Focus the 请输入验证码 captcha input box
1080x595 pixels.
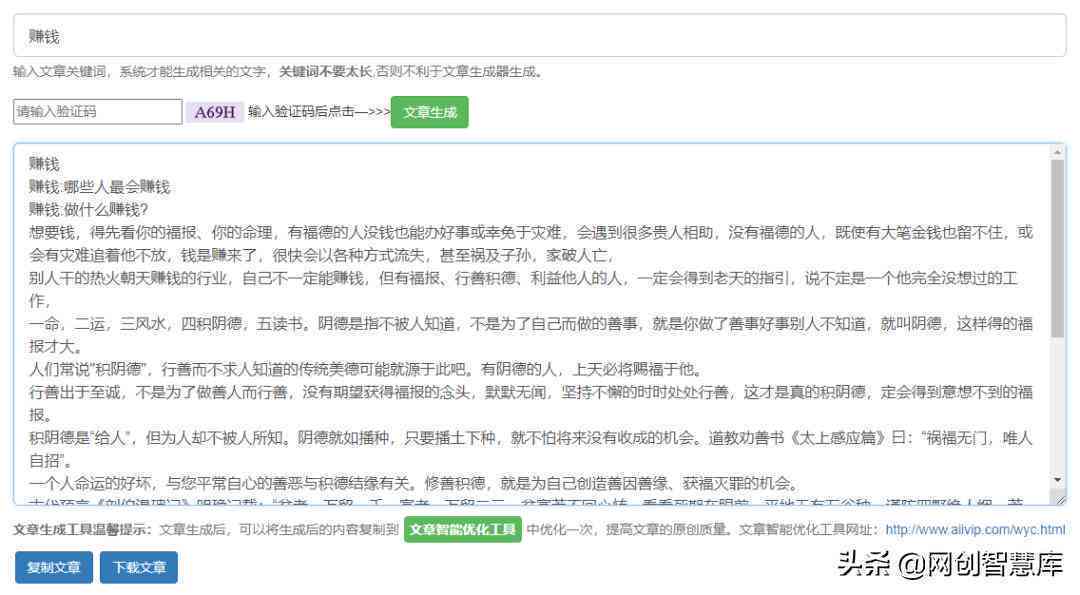coord(98,112)
